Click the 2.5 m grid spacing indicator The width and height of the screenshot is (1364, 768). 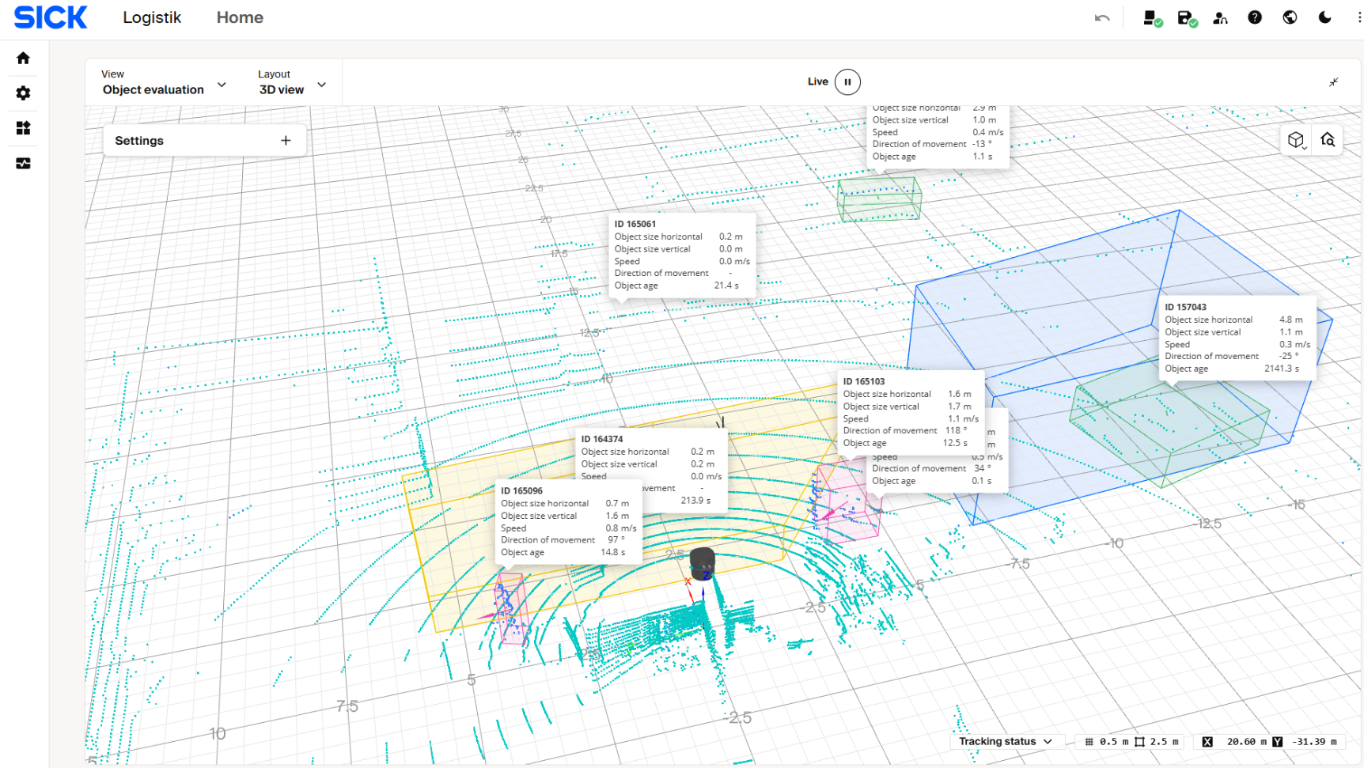1156,742
